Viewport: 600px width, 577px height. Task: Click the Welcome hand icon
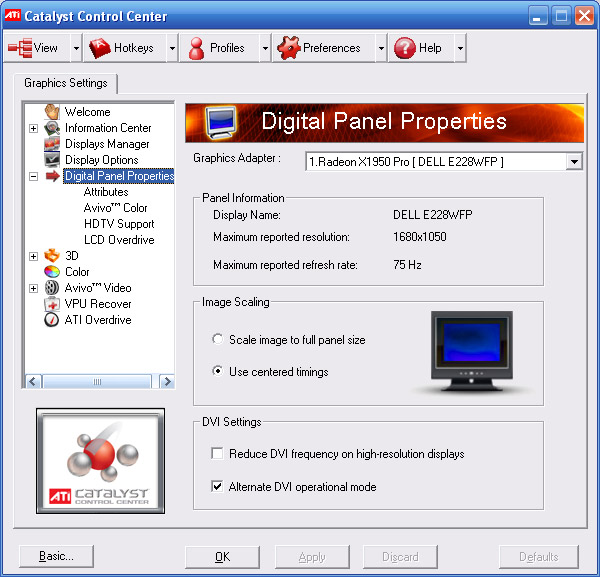tap(52, 112)
